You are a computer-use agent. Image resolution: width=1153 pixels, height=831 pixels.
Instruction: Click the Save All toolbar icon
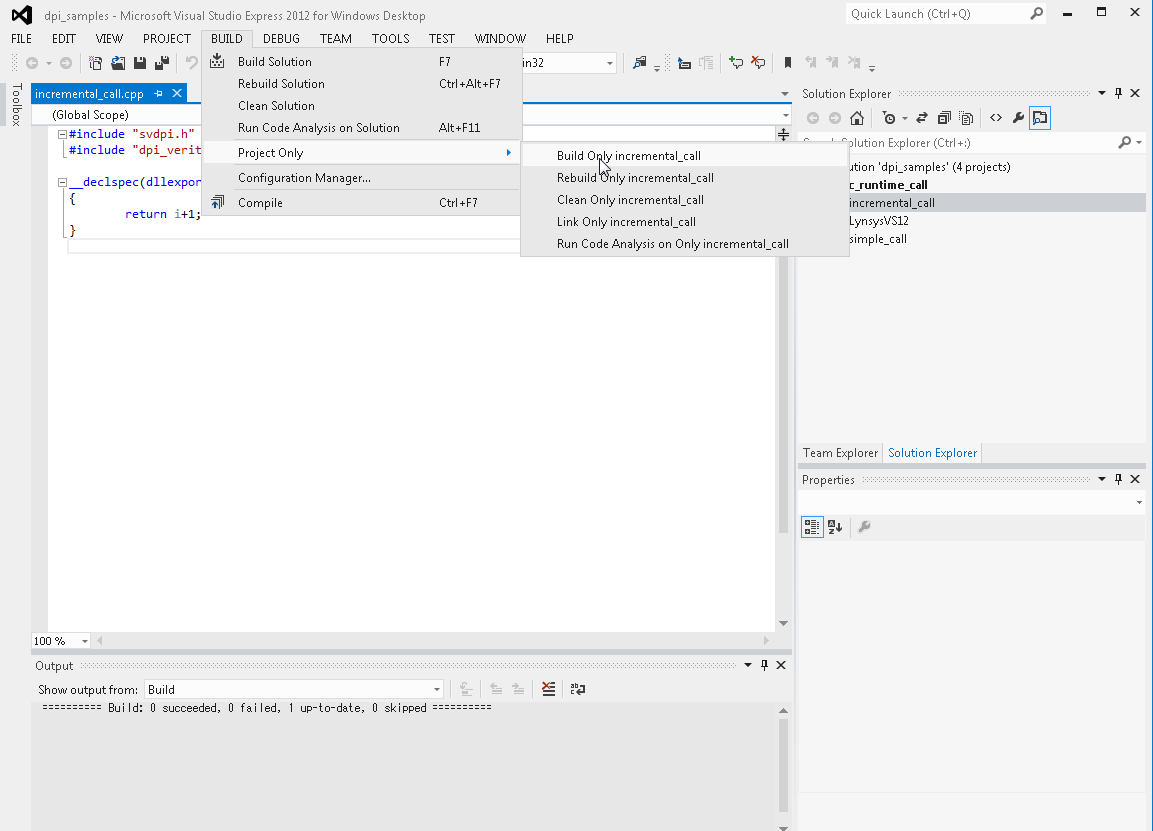(x=162, y=63)
